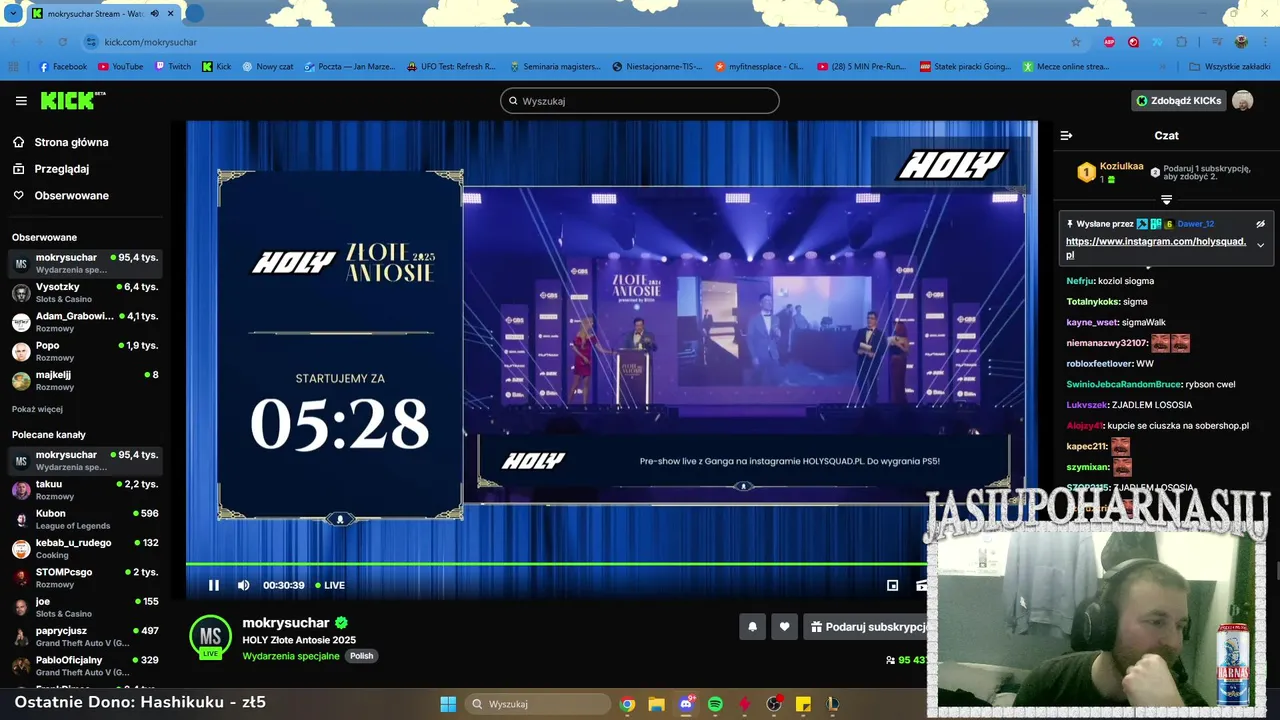Click the Zdobądź KICKs button

[x=1179, y=101]
